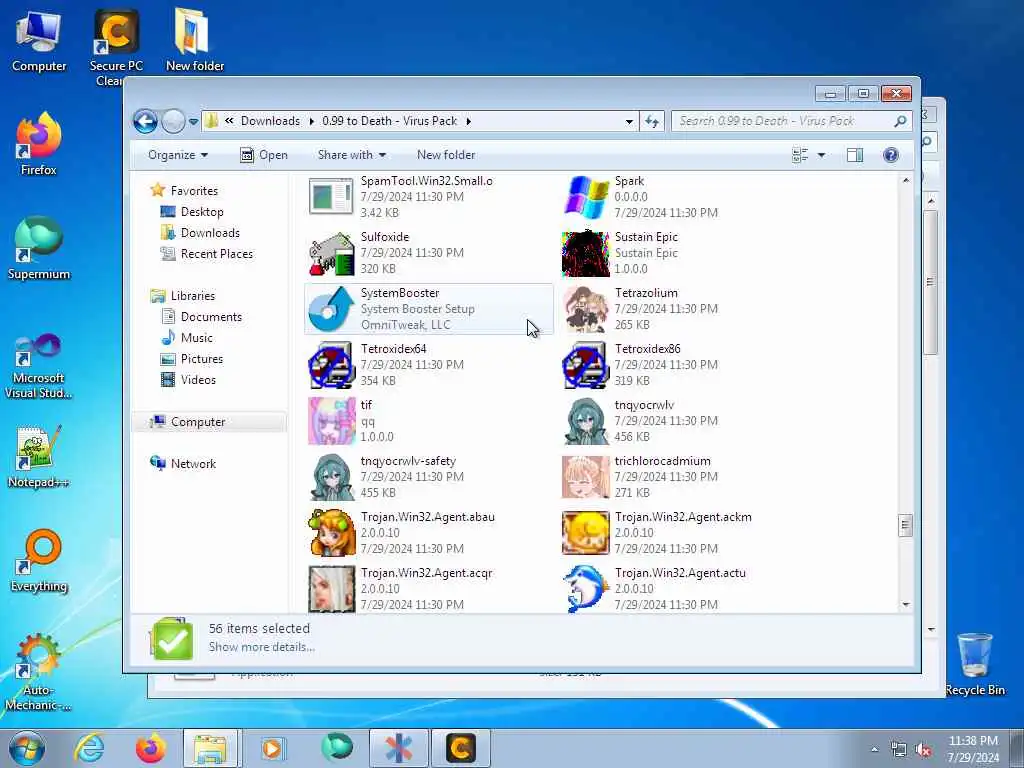
Task: Open the Firefox desktop shortcut
Action: 39,144
